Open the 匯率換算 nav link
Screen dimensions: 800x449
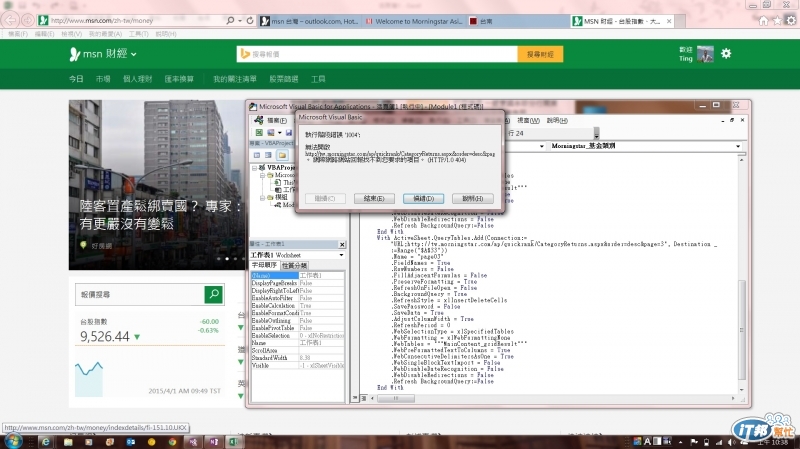click(179, 79)
